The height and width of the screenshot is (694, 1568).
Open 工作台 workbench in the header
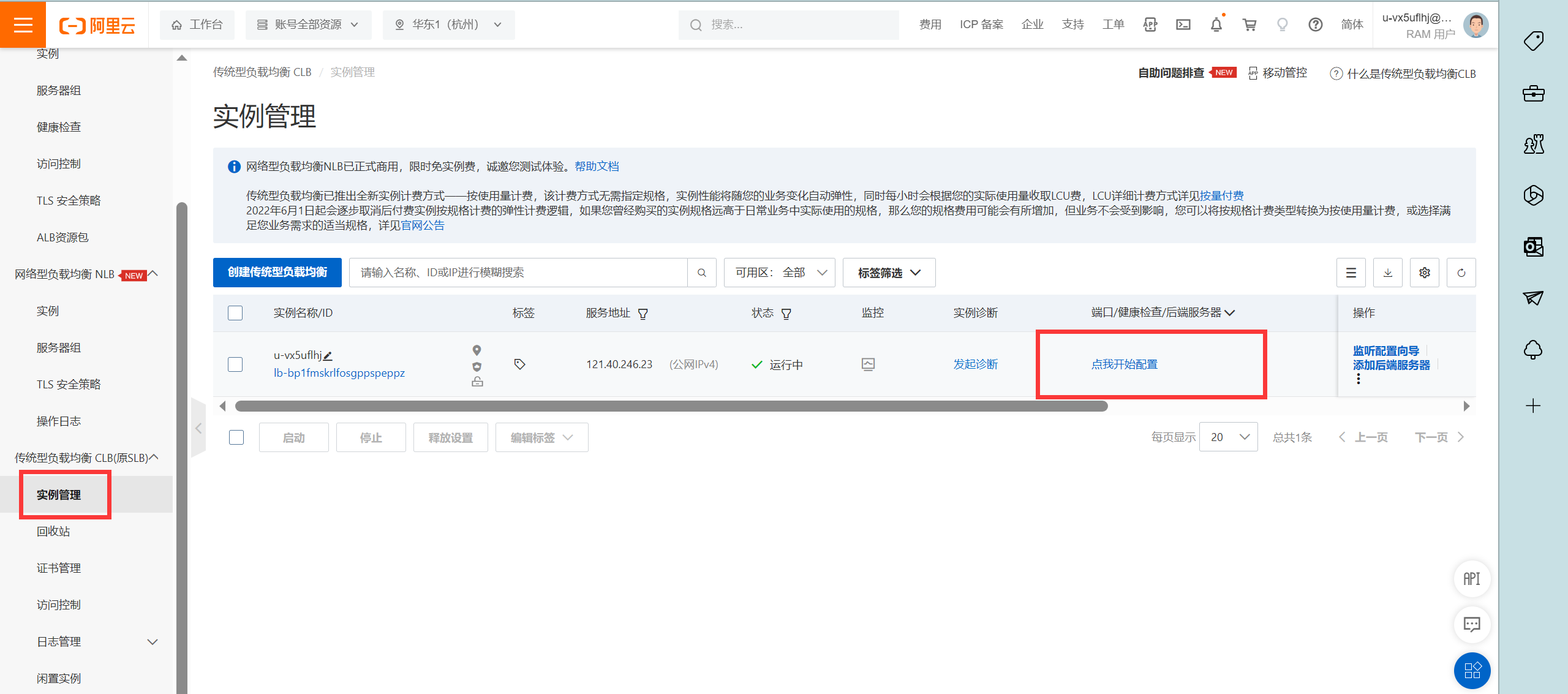197,25
